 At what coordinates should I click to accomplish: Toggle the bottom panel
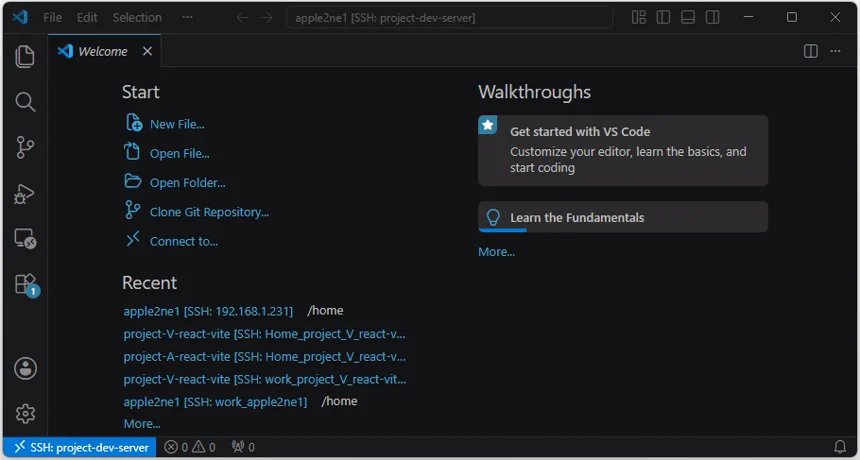(x=688, y=18)
